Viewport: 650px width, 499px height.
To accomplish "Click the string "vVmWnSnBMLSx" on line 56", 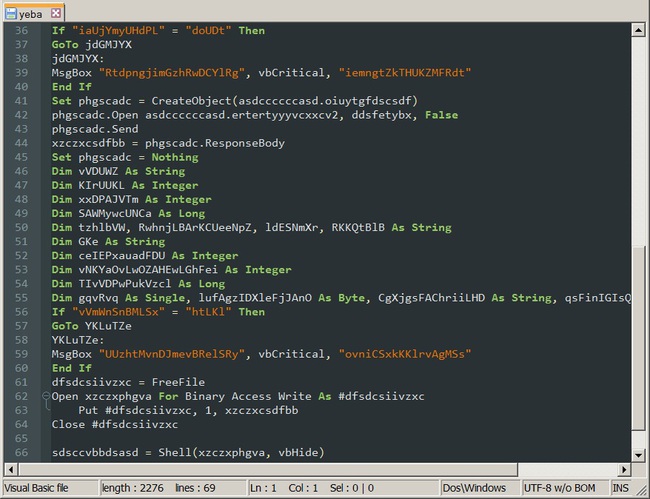I will point(118,312).
